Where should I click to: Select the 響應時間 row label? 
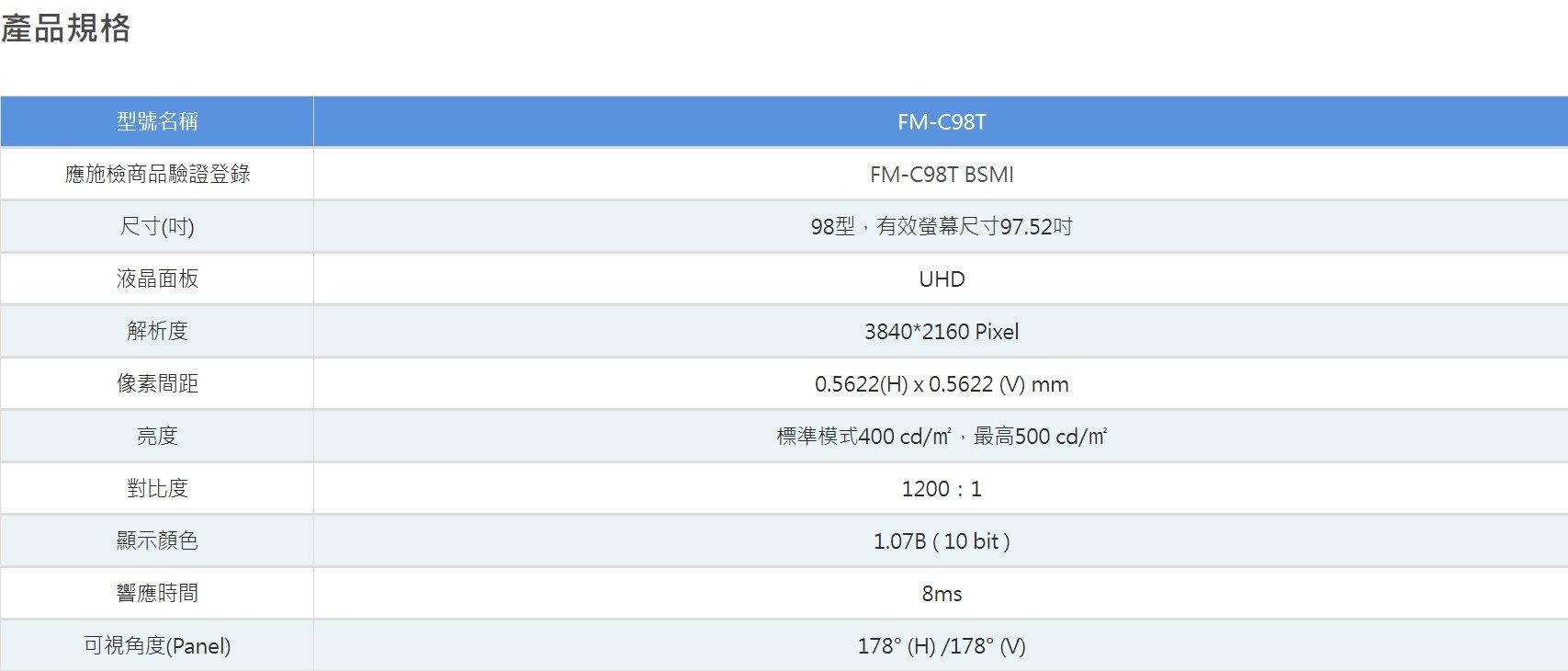click(157, 593)
